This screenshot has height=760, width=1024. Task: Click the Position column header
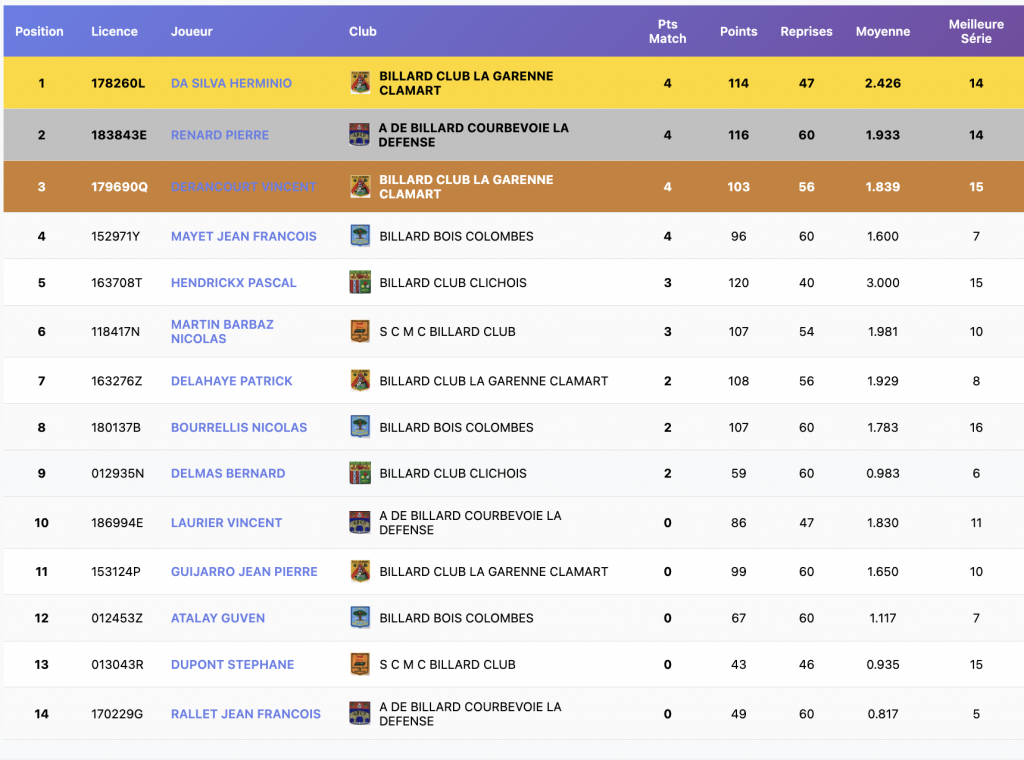pyautogui.click(x=40, y=31)
